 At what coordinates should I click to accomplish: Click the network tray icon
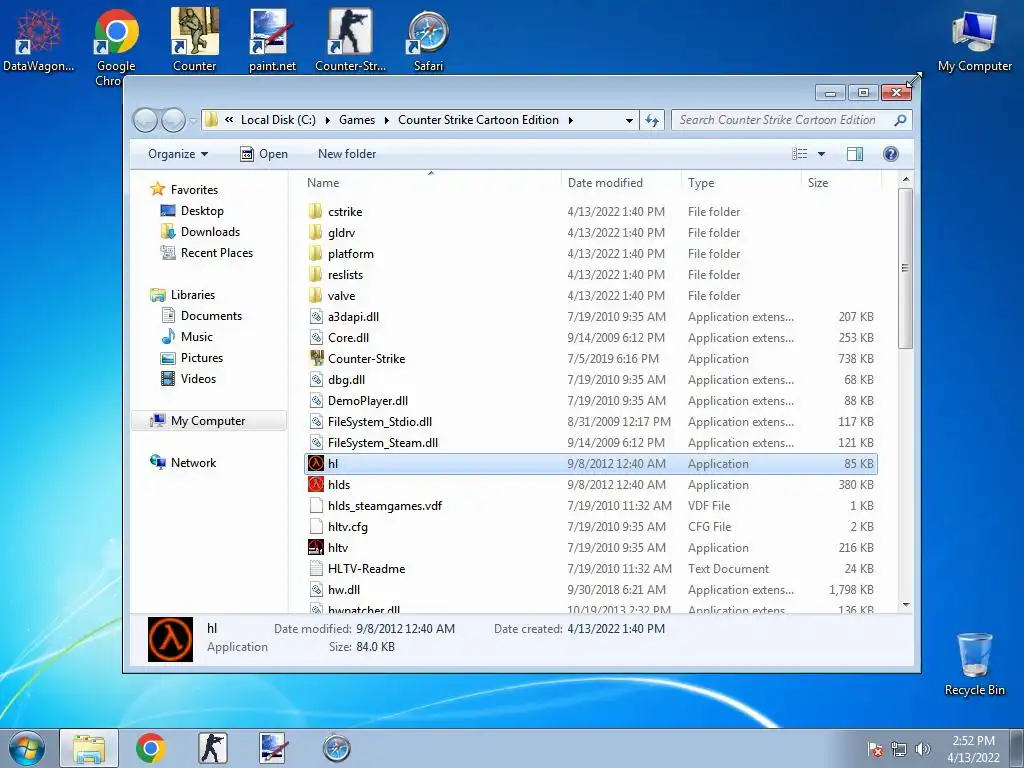899,749
